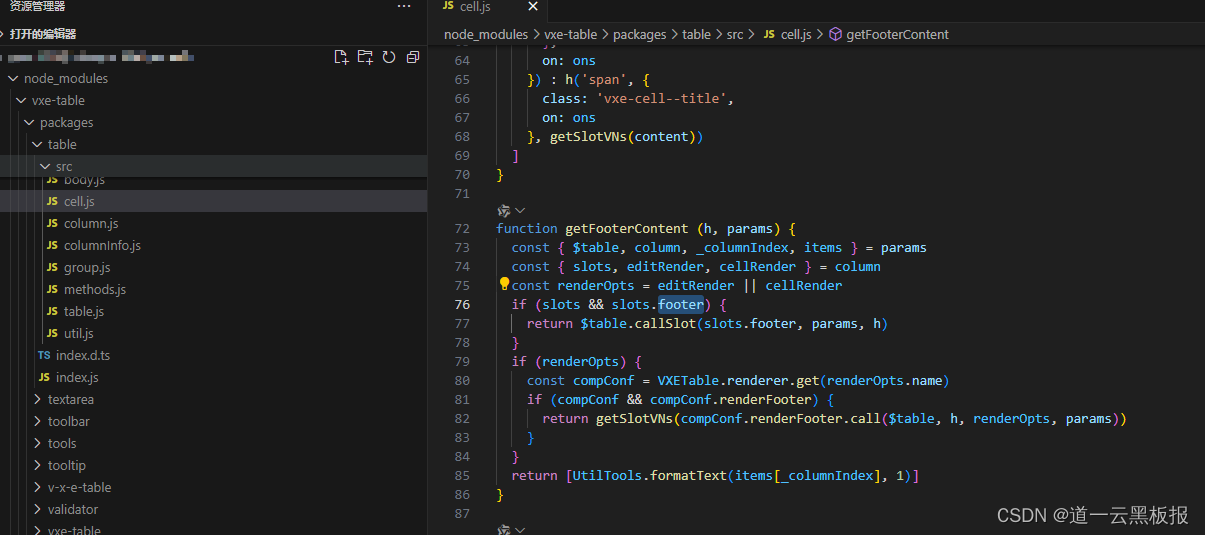This screenshot has height=535, width=1205.
Task: Click the getFooterContent symbol icon in breadcrumbs
Action: (836, 34)
